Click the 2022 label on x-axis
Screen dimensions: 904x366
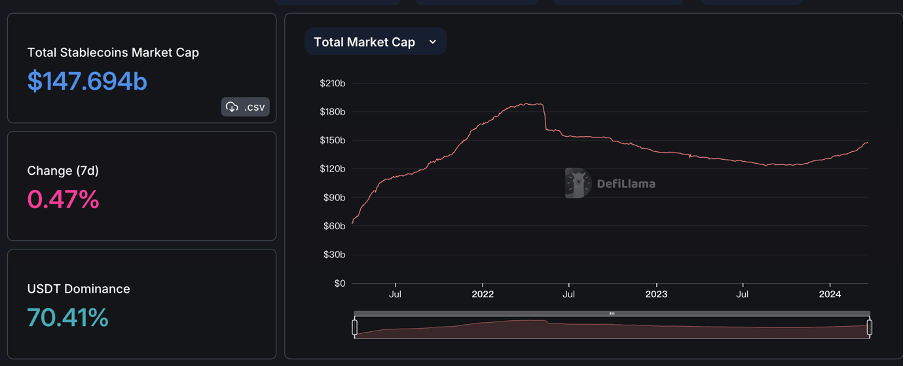pos(483,294)
